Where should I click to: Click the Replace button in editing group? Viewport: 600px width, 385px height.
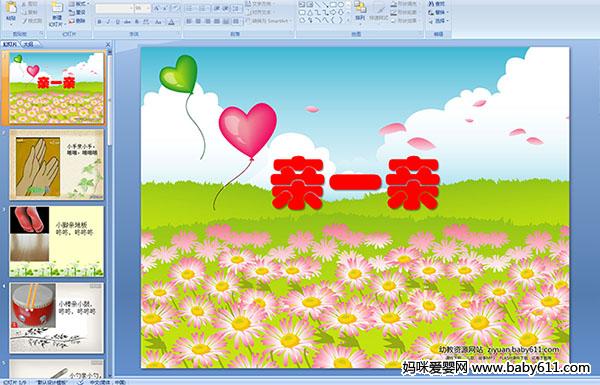[438, 12]
